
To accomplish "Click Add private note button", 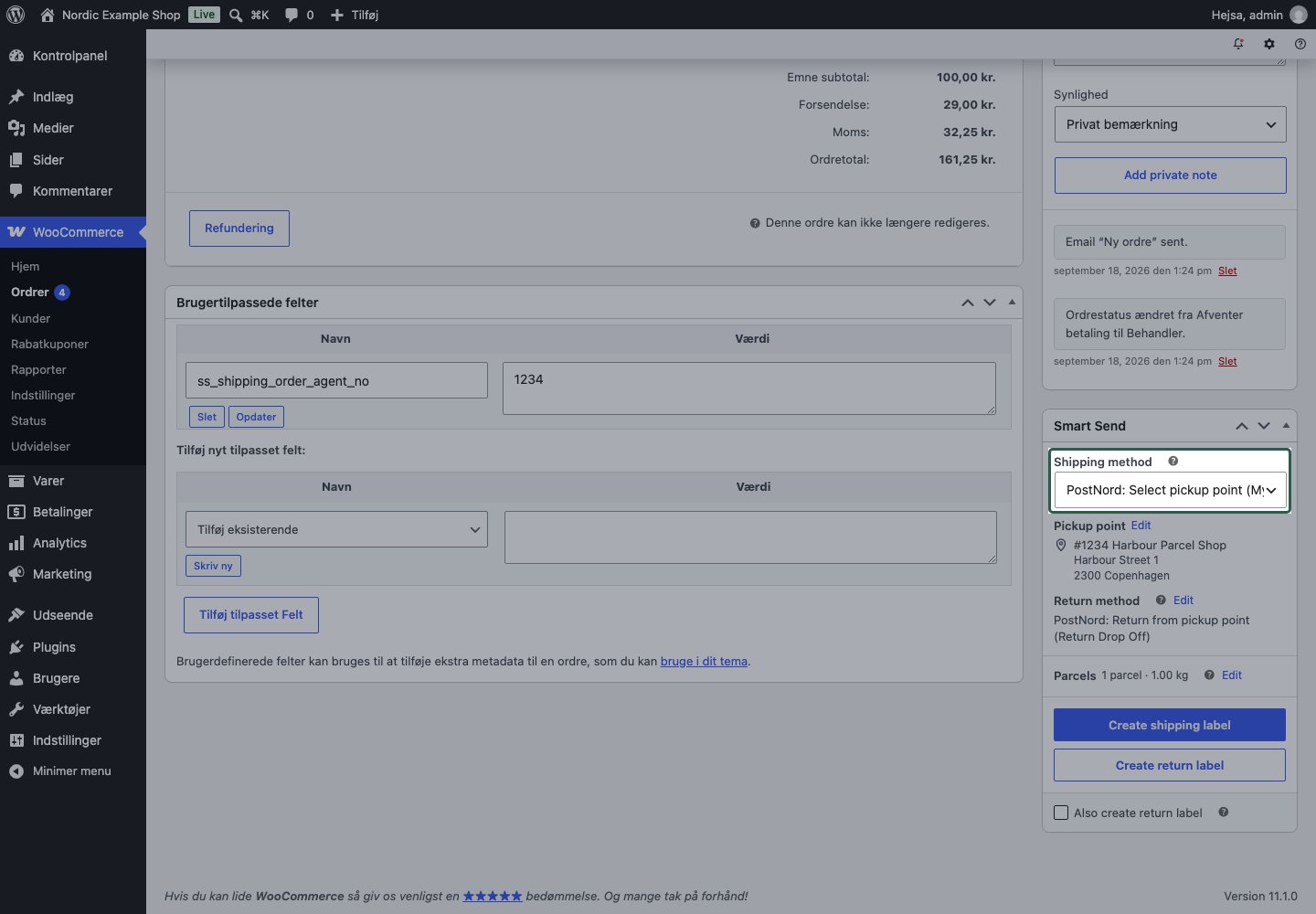I will pyautogui.click(x=1170, y=175).
